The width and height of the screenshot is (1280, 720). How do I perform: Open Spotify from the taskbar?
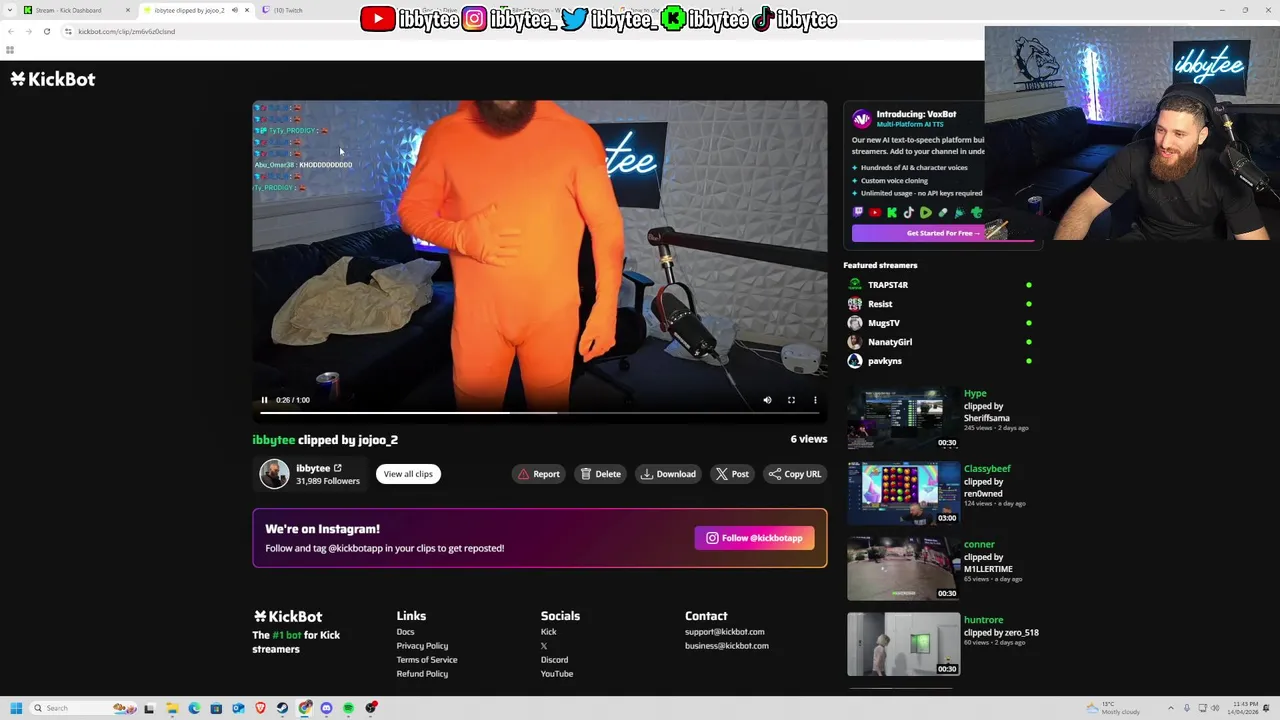[x=348, y=708]
